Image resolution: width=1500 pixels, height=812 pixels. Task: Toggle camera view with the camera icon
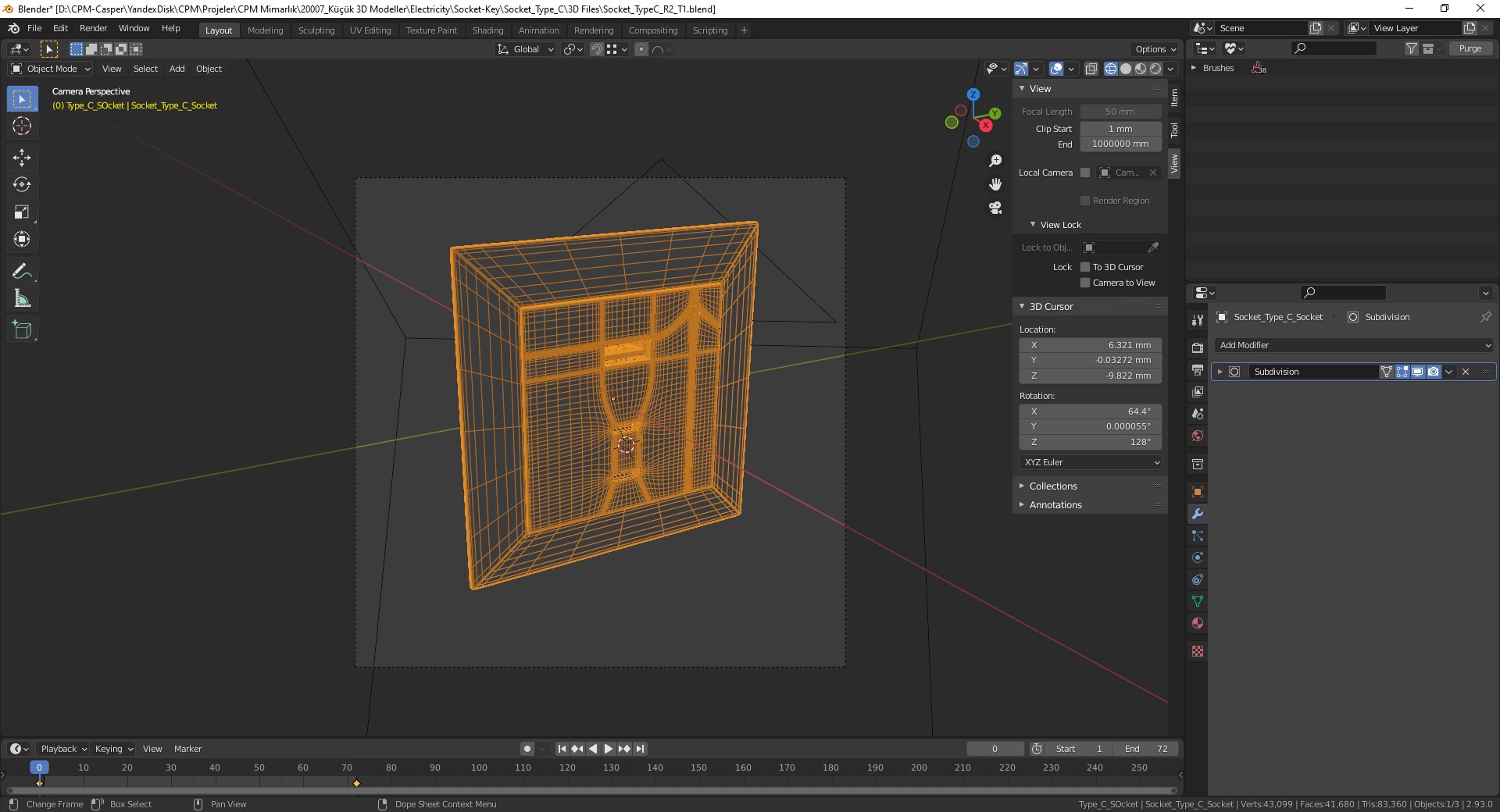[995, 208]
